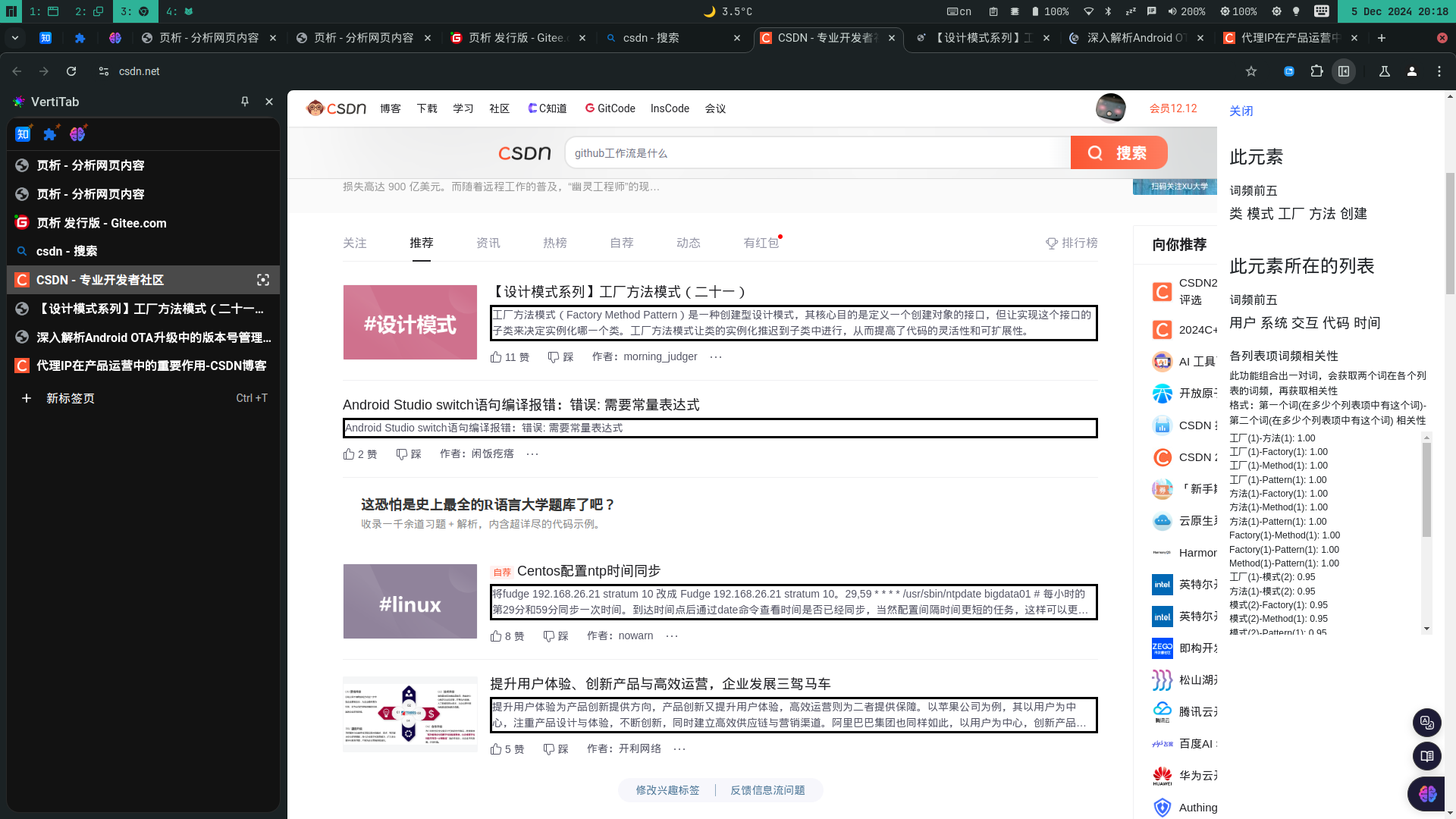
Task: Pin the VertiTab sidebar panel
Action: [x=244, y=102]
